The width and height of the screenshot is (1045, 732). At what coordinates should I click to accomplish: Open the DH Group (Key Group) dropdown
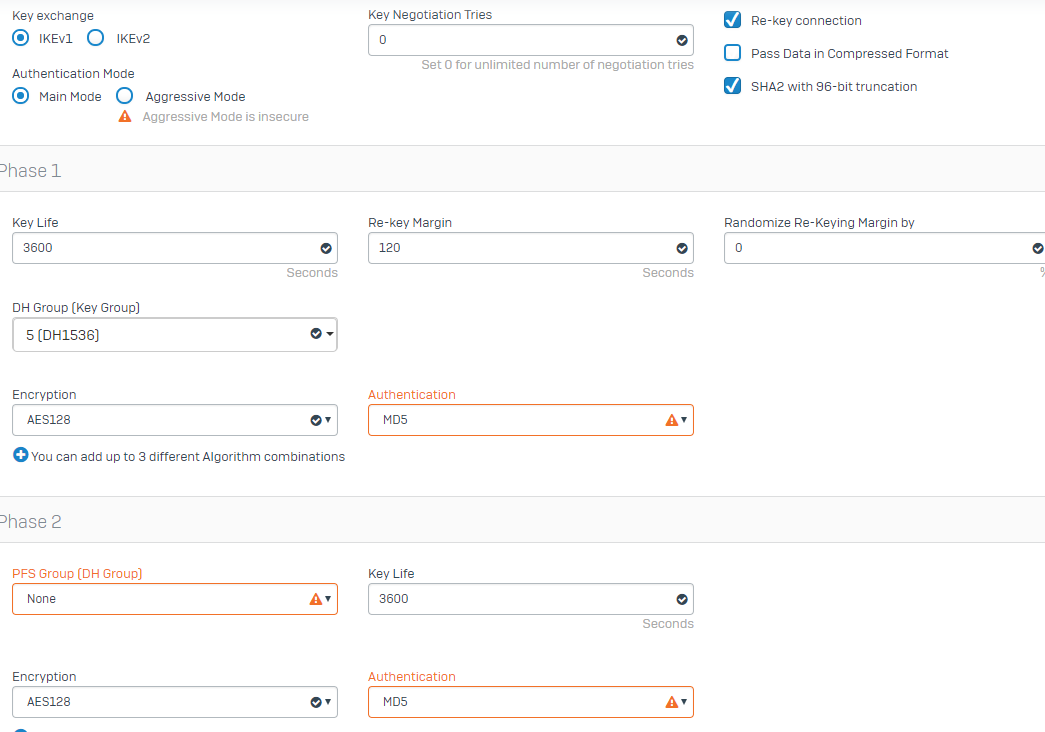(175, 335)
